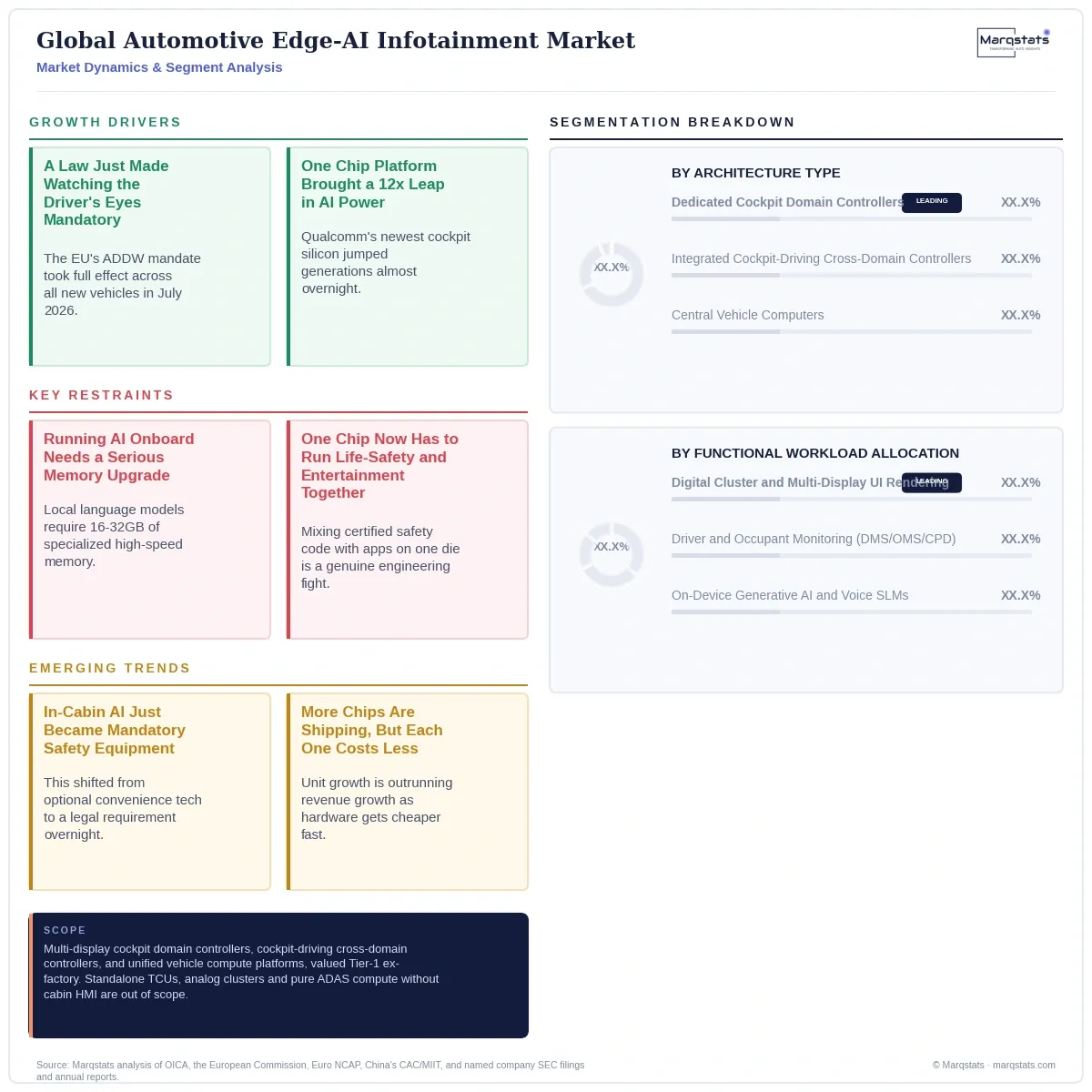Click text Qualcomm's newest cockpit silicon jumped generations

click(386, 262)
